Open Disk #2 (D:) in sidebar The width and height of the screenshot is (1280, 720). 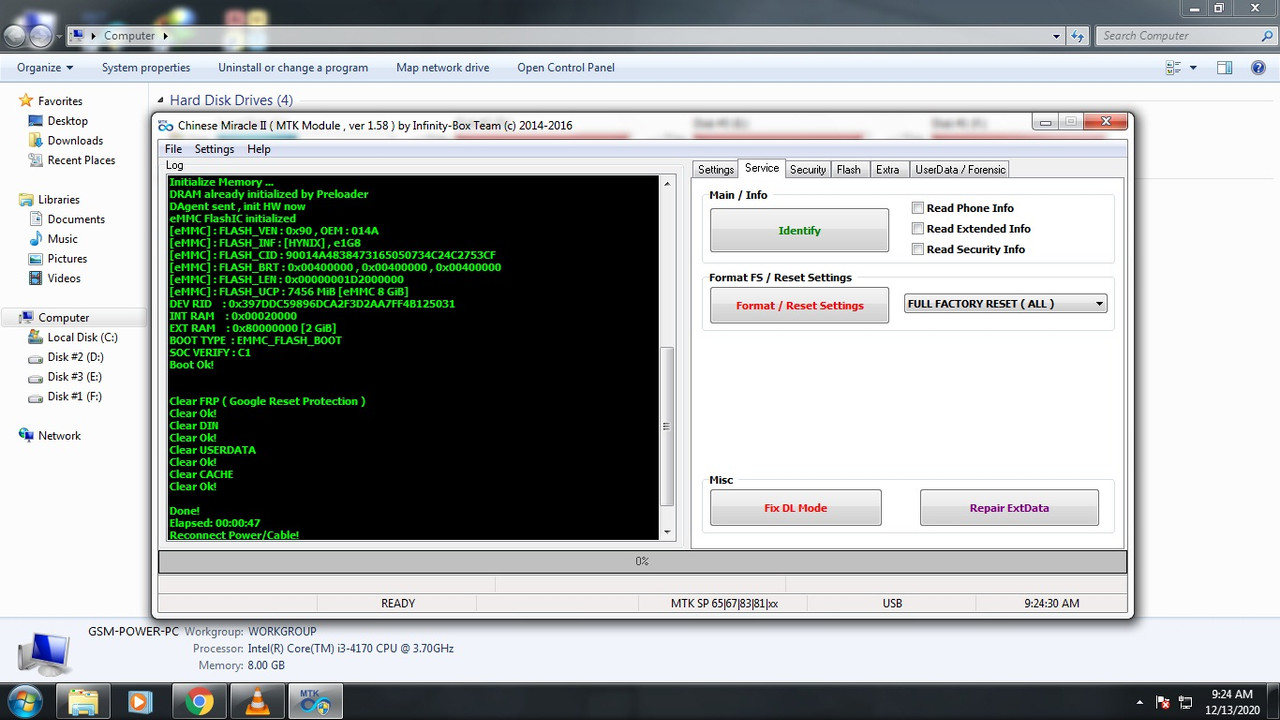75,357
